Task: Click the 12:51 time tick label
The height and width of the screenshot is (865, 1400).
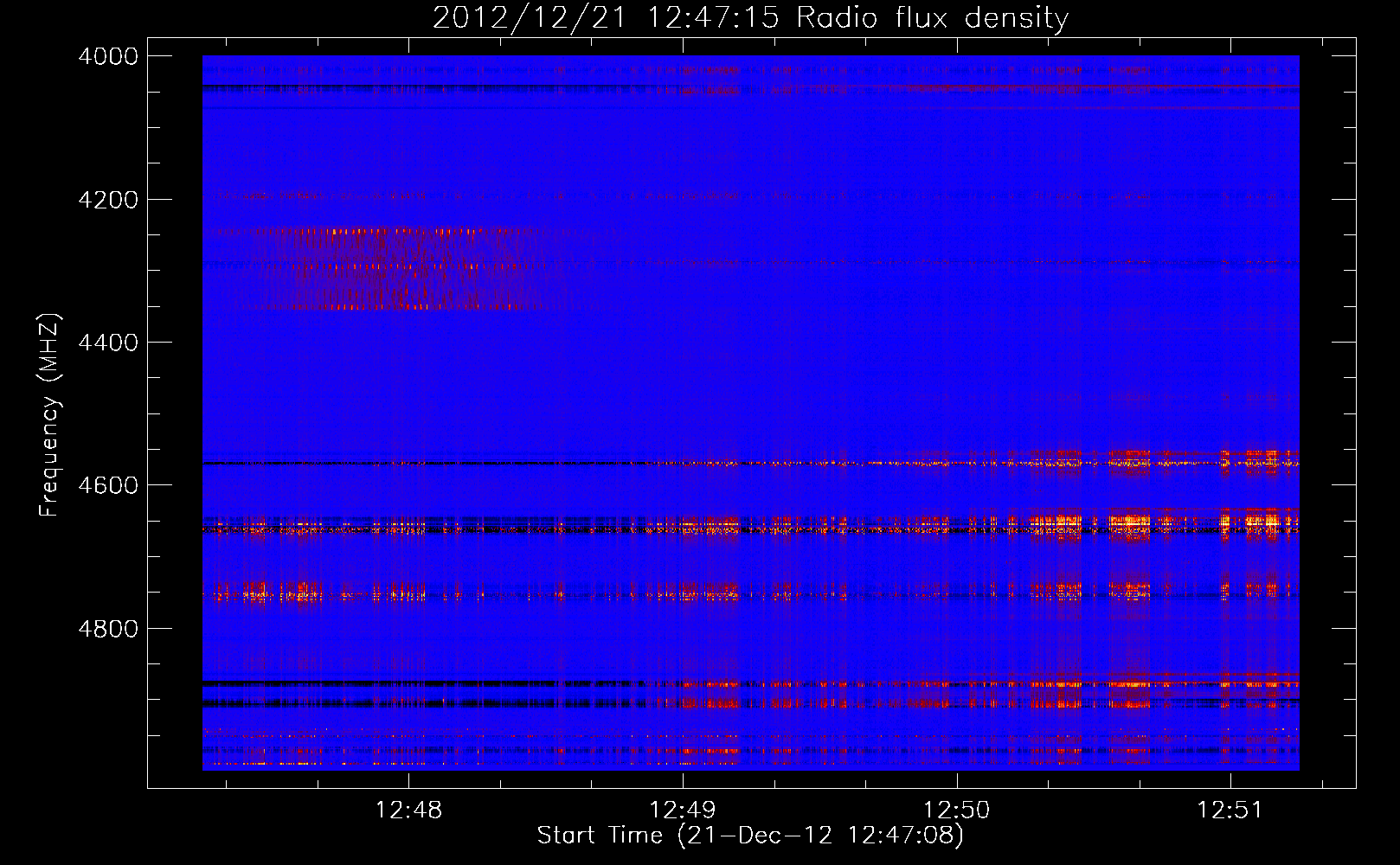Action: 1230,810
